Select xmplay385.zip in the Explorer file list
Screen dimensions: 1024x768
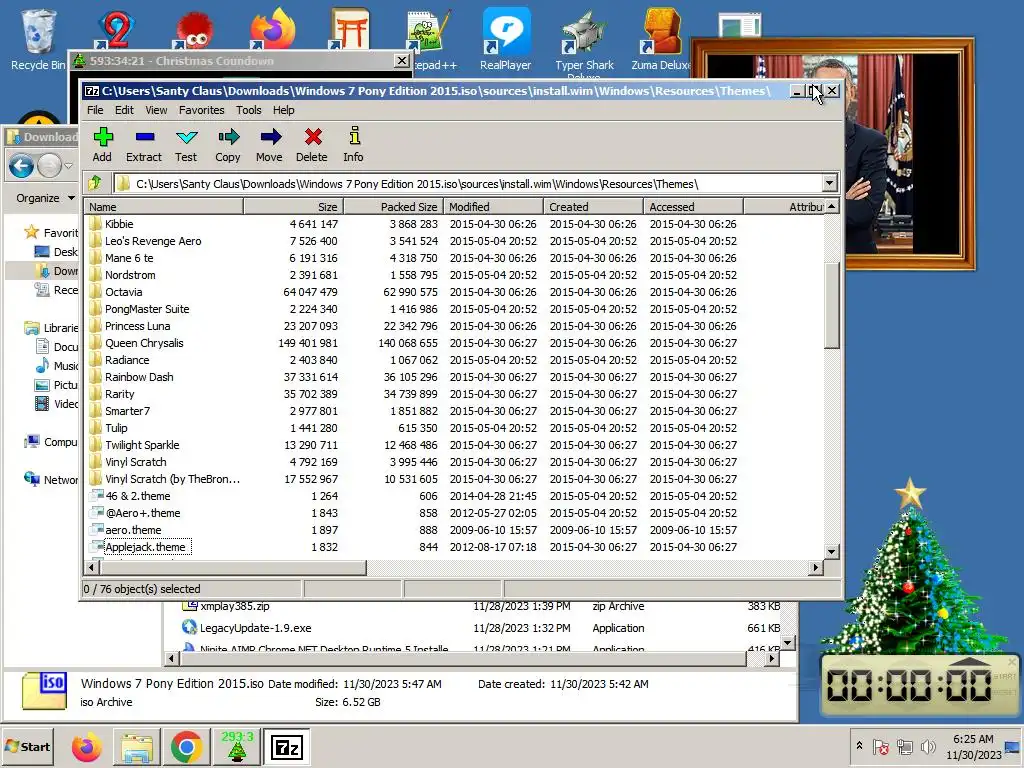(234, 606)
